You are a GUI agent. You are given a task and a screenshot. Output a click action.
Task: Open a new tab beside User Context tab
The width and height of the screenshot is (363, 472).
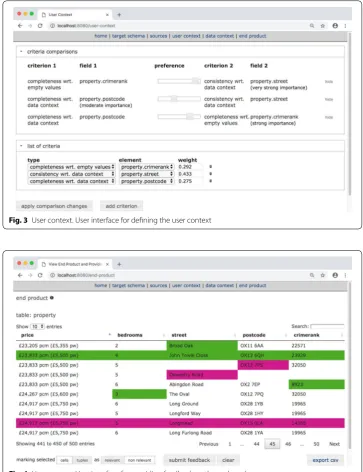[119, 15]
